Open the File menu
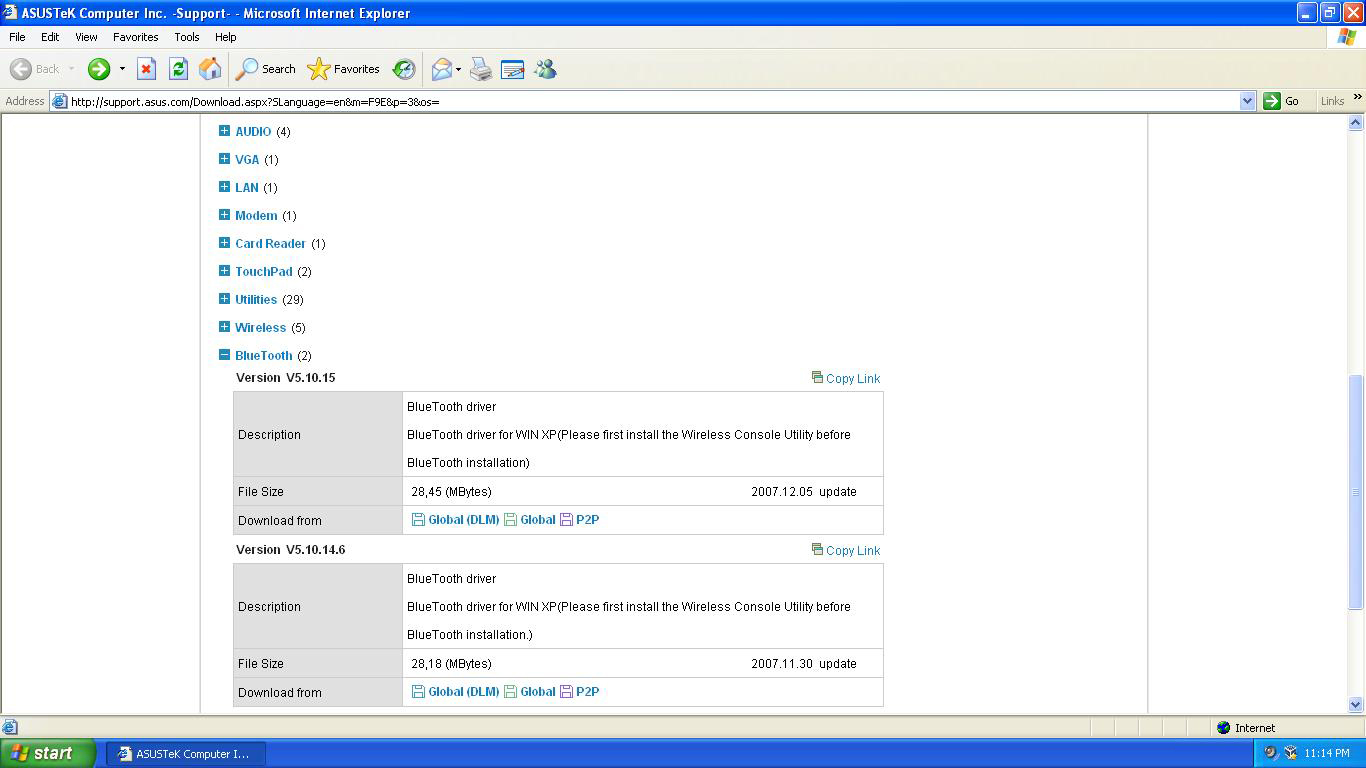Viewport: 1366px width, 768px height. 17,37
